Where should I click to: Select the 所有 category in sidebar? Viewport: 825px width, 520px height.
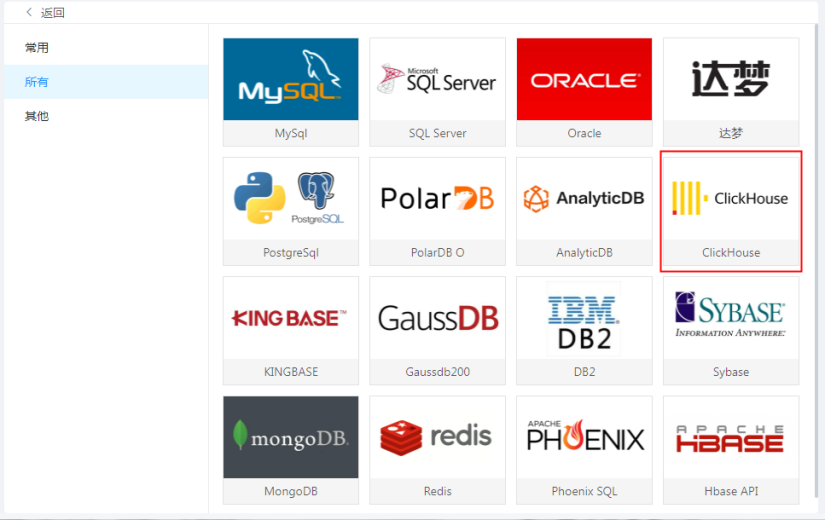[37, 82]
